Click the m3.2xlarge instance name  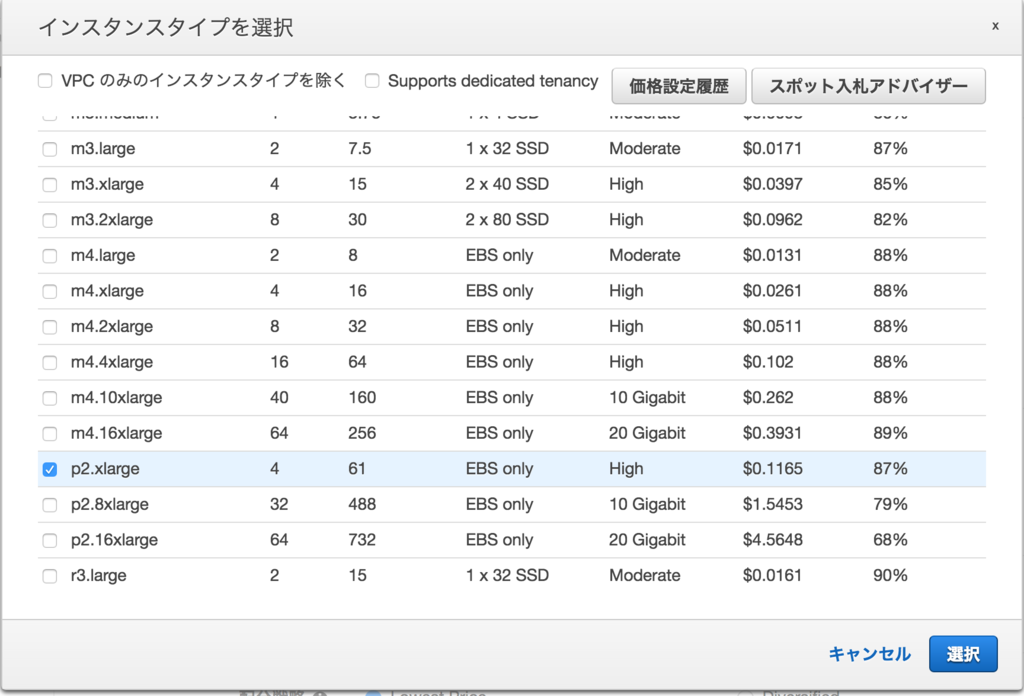(112, 220)
